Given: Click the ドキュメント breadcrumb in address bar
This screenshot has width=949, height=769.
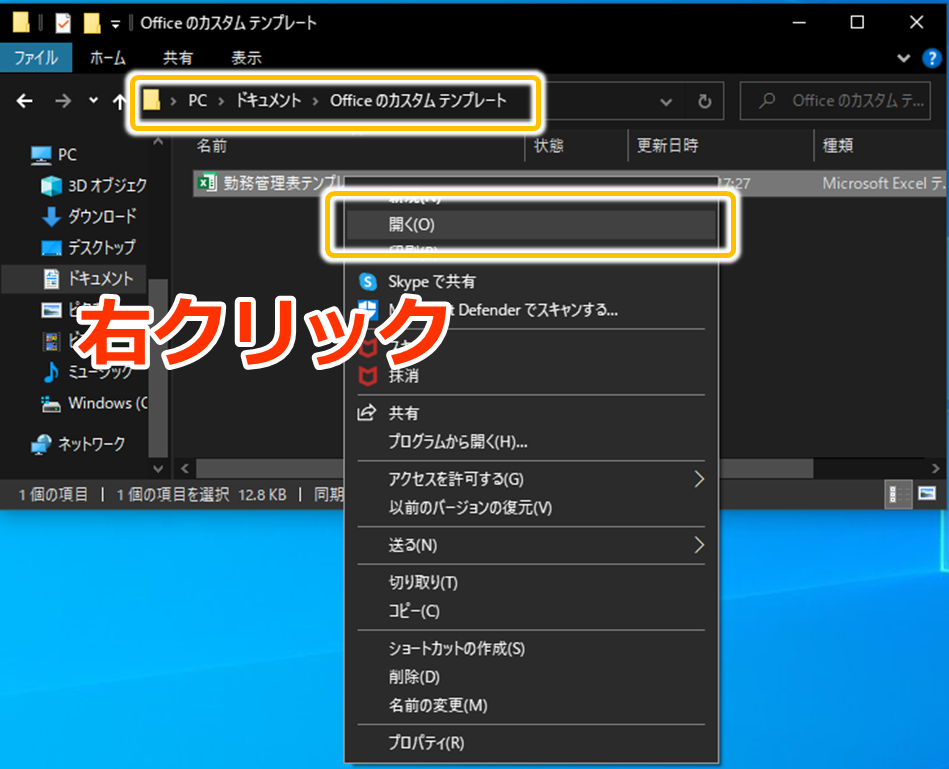Looking at the screenshot, I should (x=268, y=100).
